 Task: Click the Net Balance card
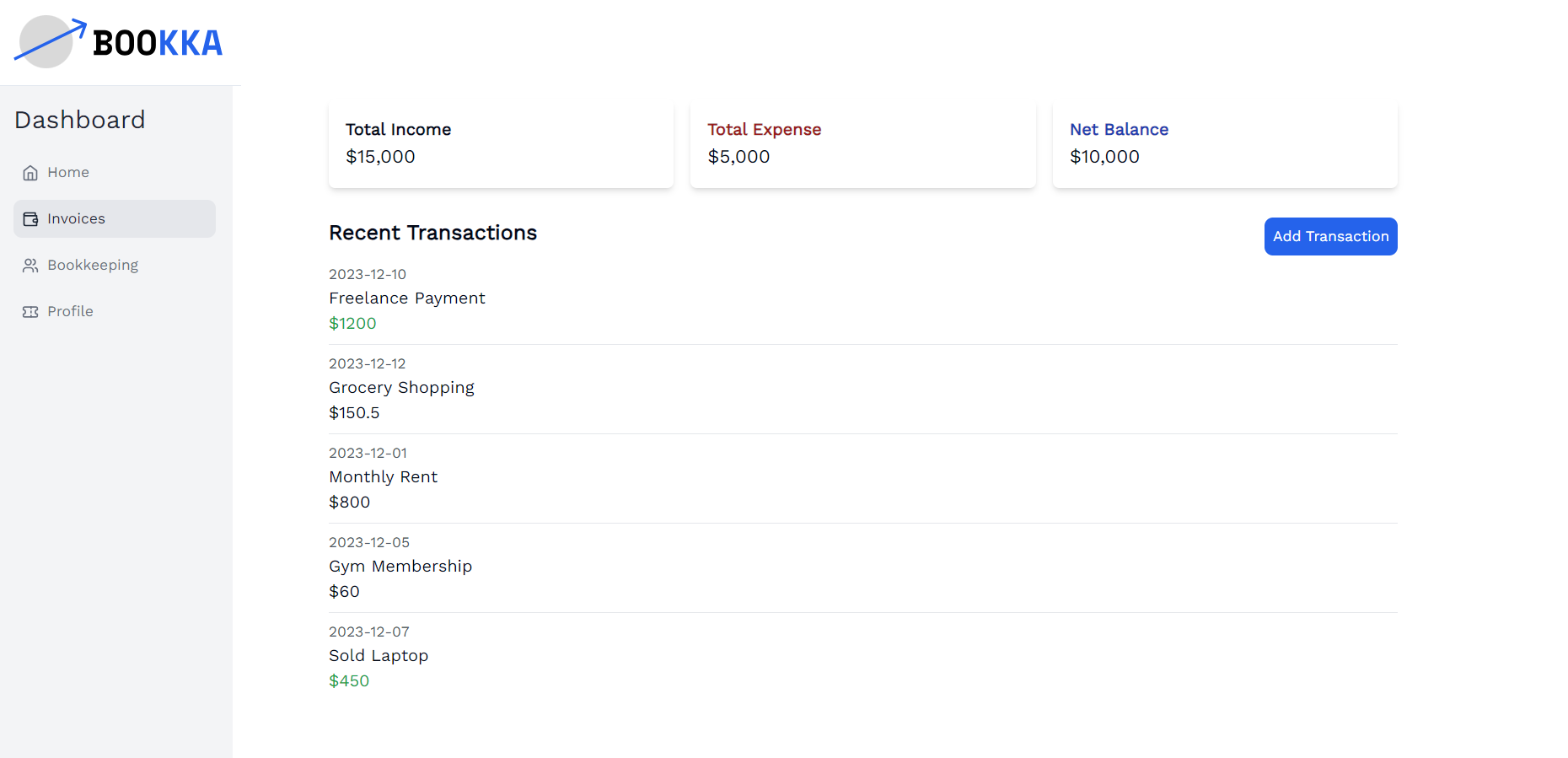(1224, 143)
